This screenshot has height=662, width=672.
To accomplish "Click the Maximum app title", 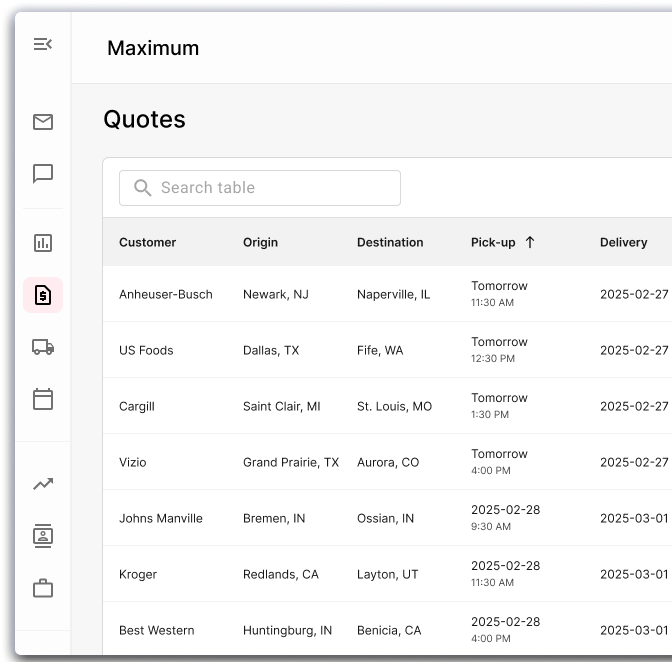I will (x=153, y=48).
